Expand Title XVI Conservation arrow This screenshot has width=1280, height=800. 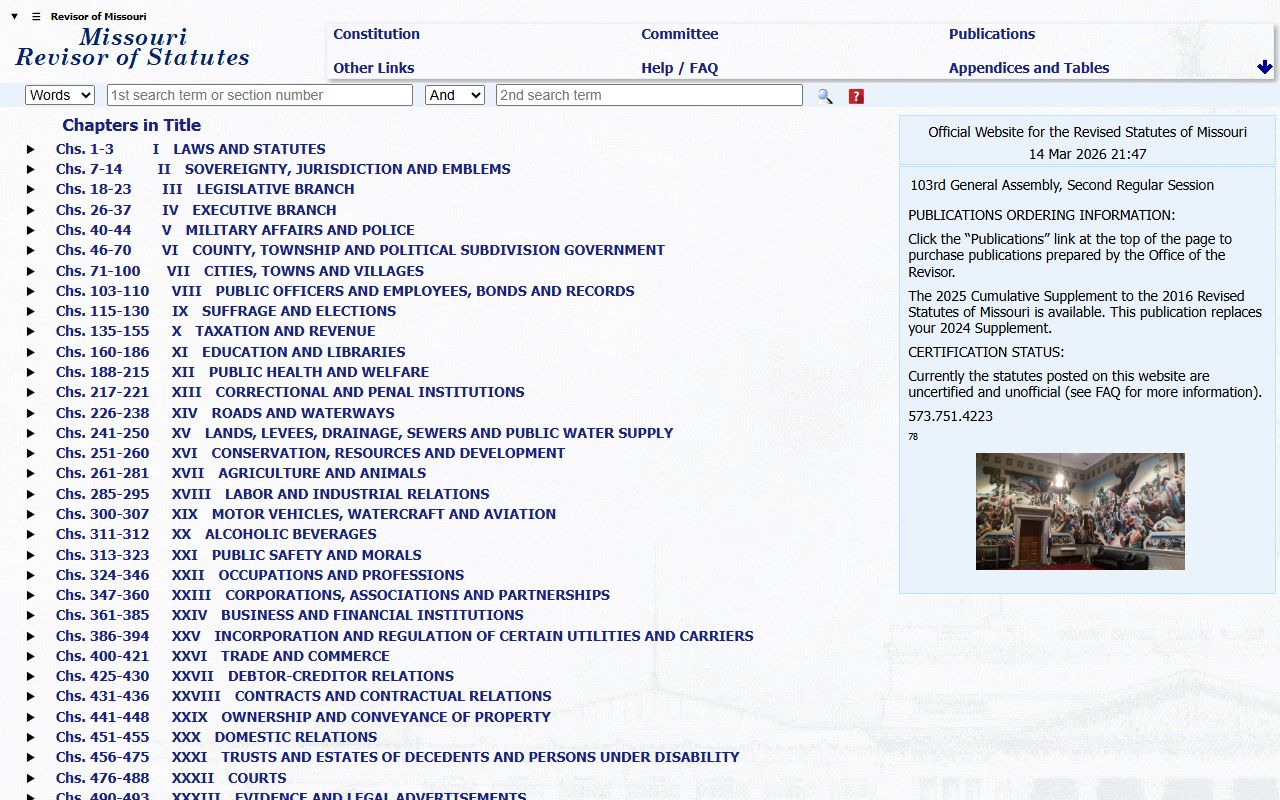pos(31,453)
